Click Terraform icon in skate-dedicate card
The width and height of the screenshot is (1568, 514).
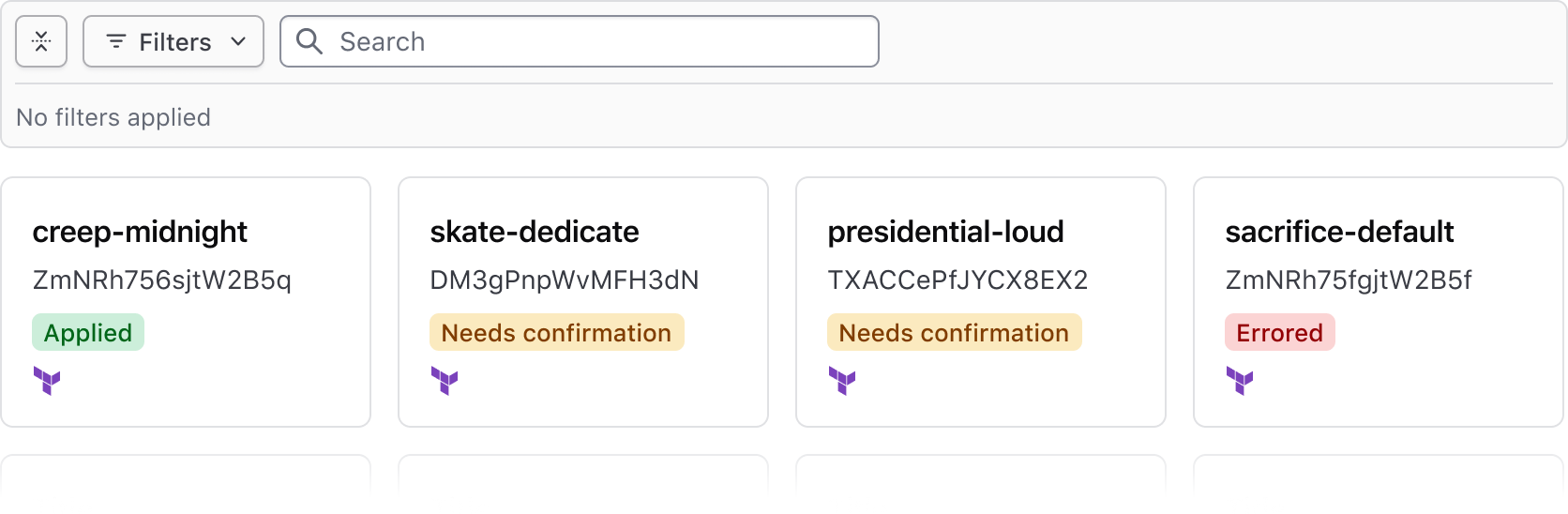click(x=445, y=381)
